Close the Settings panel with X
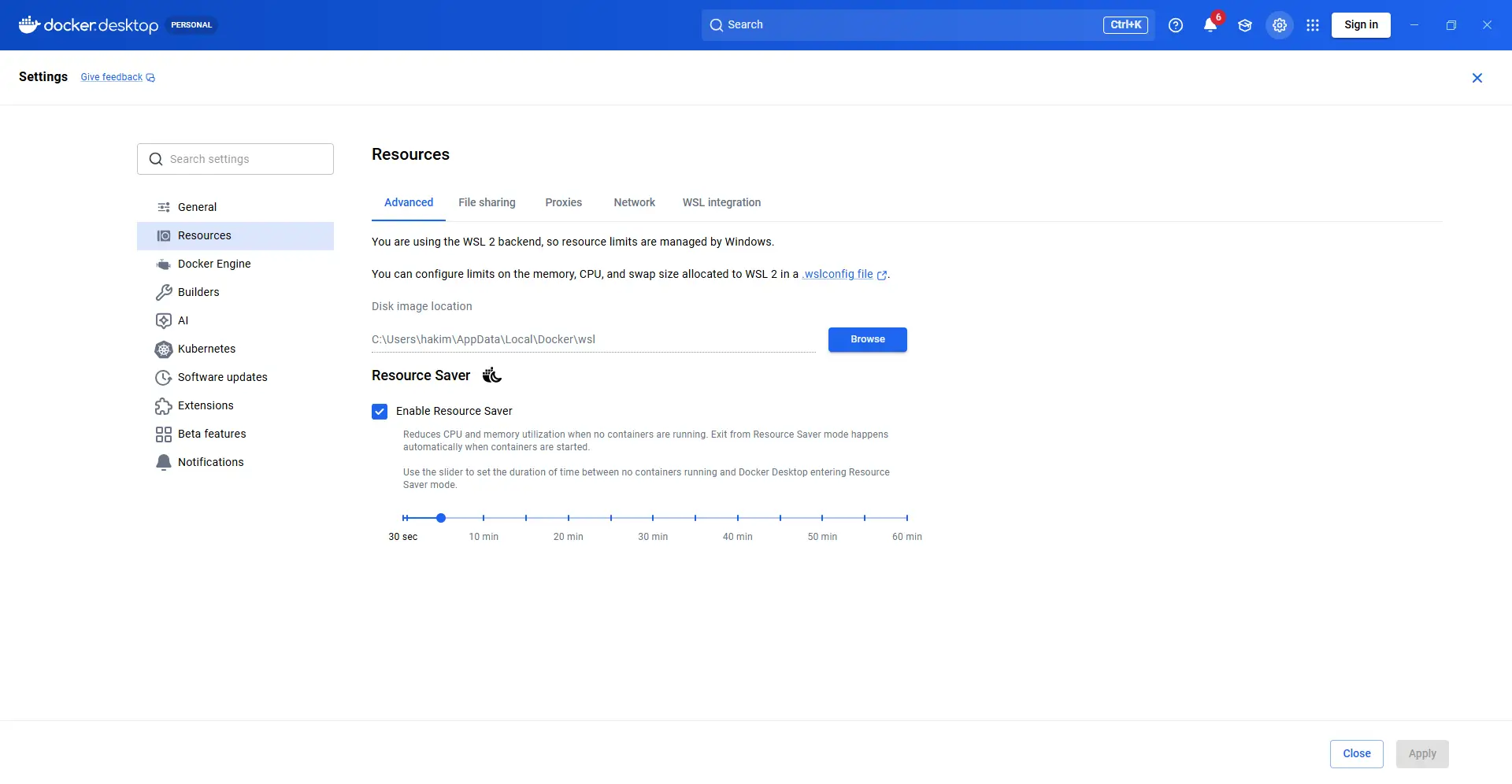Image resolution: width=1512 pixels, height=784 pixels. point(1477,77)
